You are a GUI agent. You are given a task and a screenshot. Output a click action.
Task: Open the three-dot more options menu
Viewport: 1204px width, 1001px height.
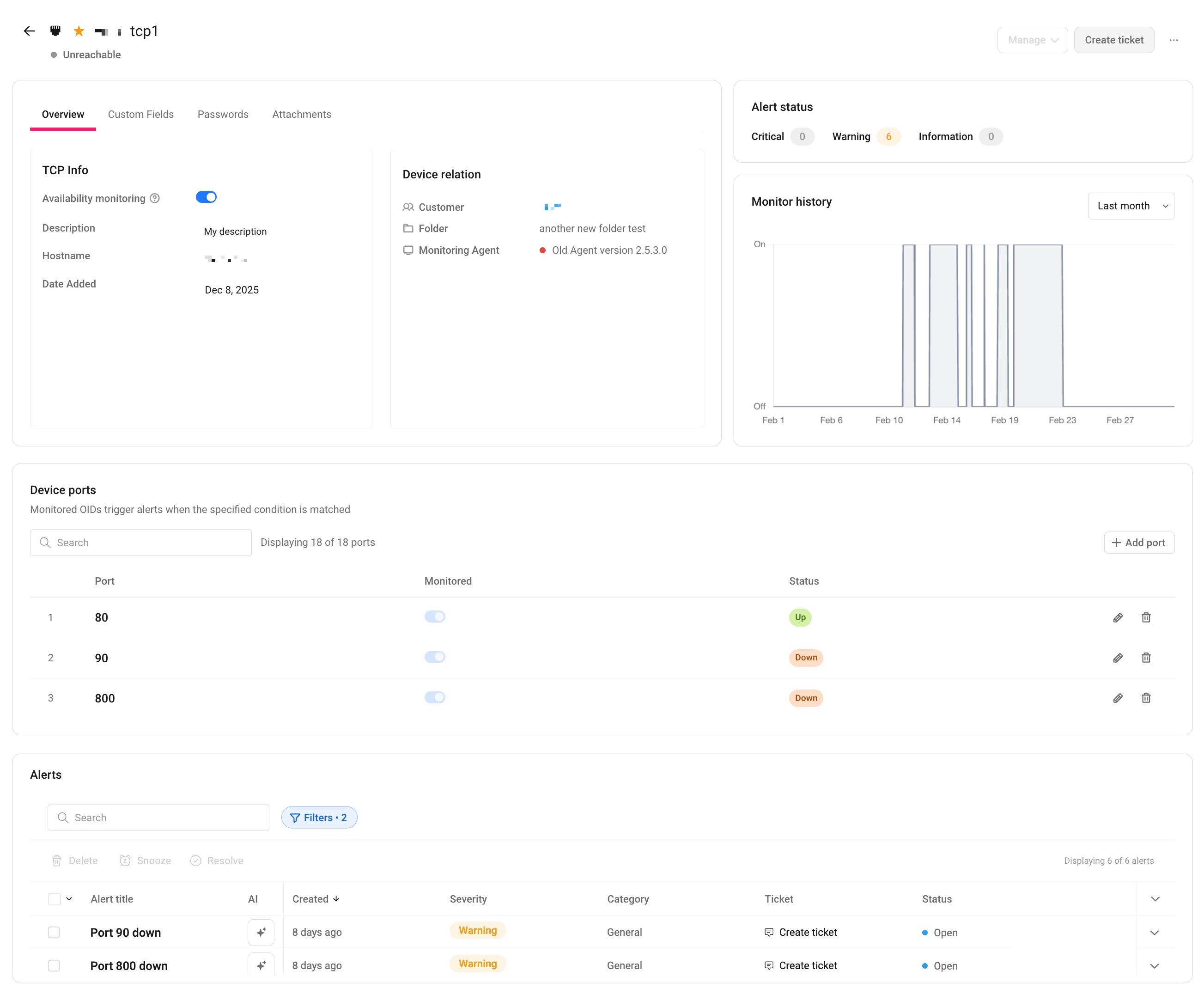coord(1174,40)
